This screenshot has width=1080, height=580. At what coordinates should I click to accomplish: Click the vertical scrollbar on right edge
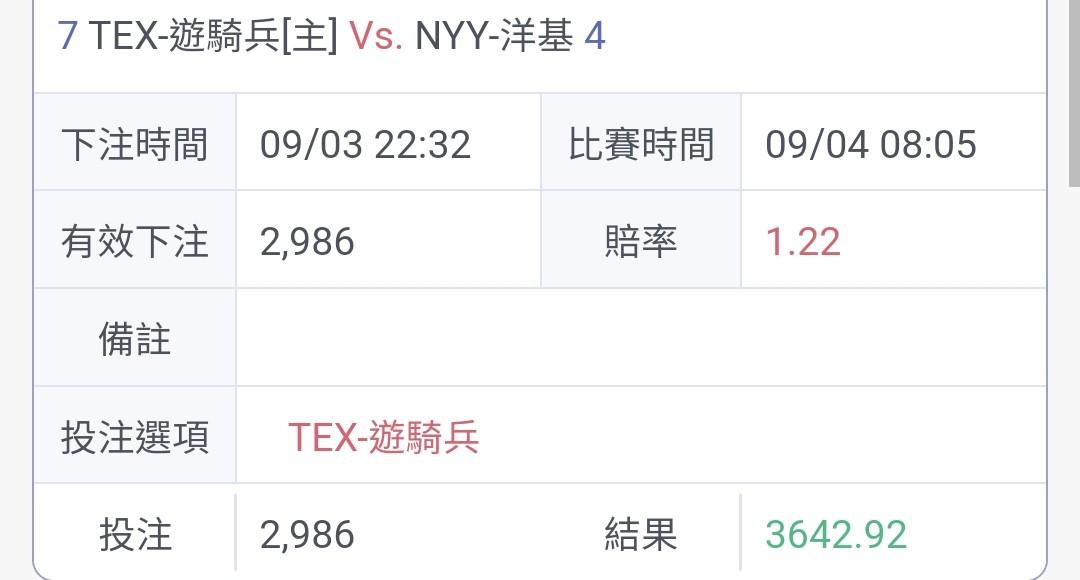click(1074, 93)
